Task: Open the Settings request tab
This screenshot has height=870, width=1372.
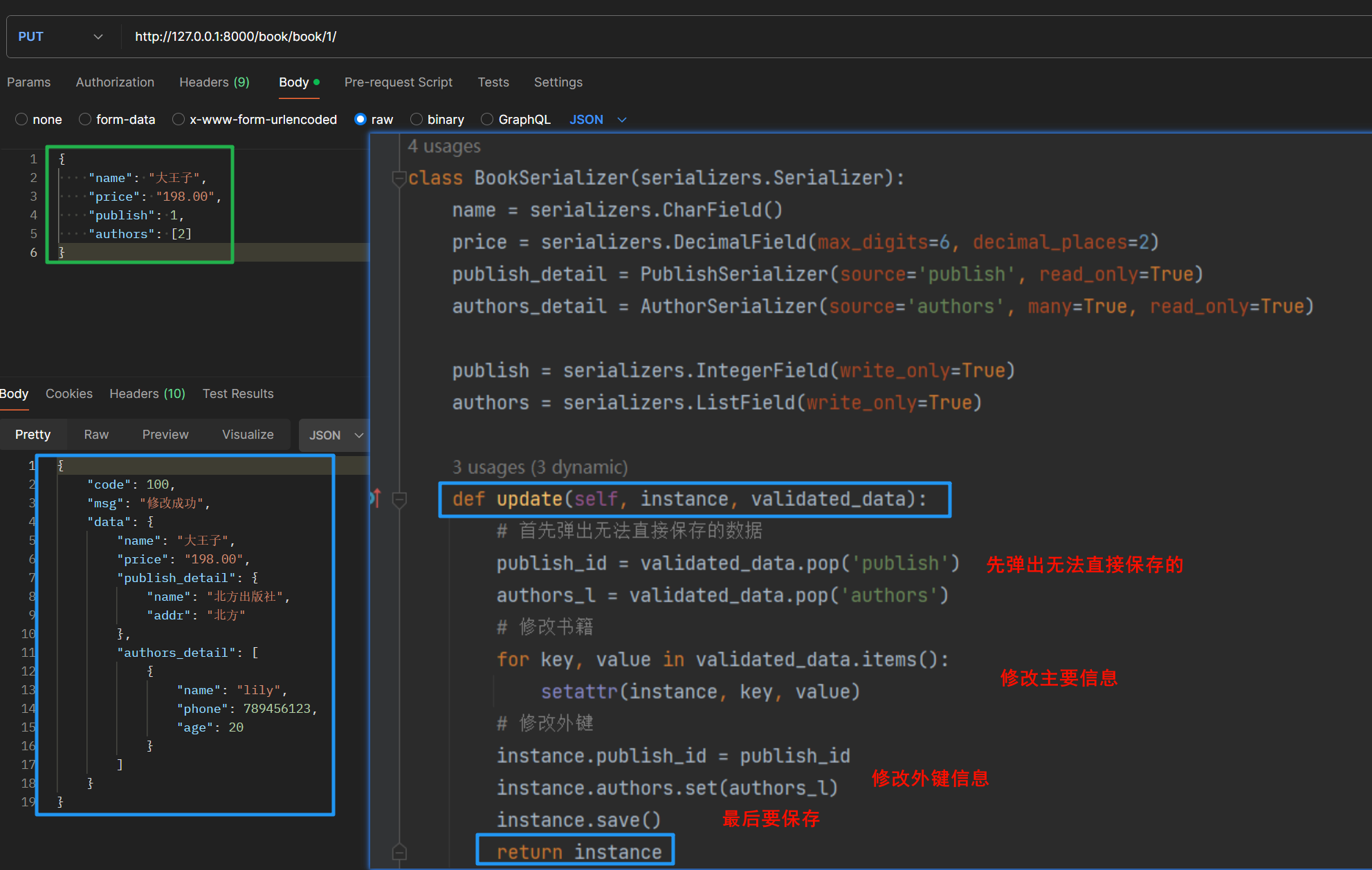Action: (558, 82)
